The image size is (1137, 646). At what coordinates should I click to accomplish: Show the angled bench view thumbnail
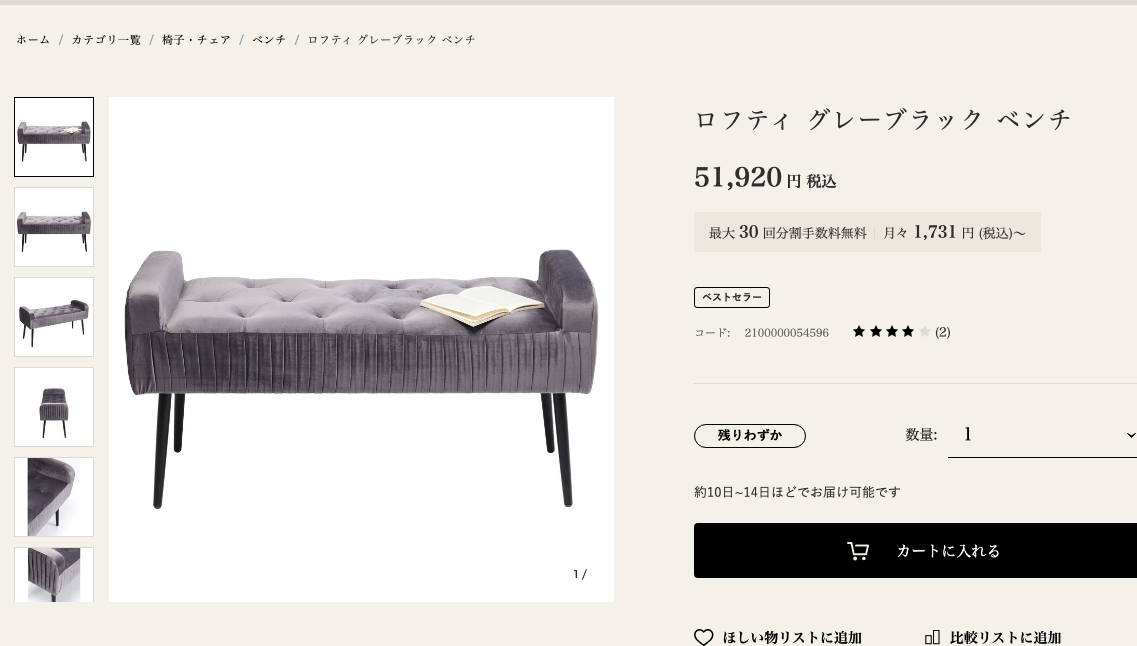click(x=54, y=317)
